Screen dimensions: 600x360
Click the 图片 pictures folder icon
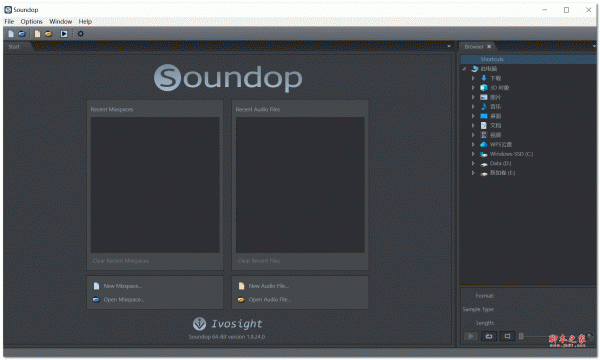tap(484, 97)
